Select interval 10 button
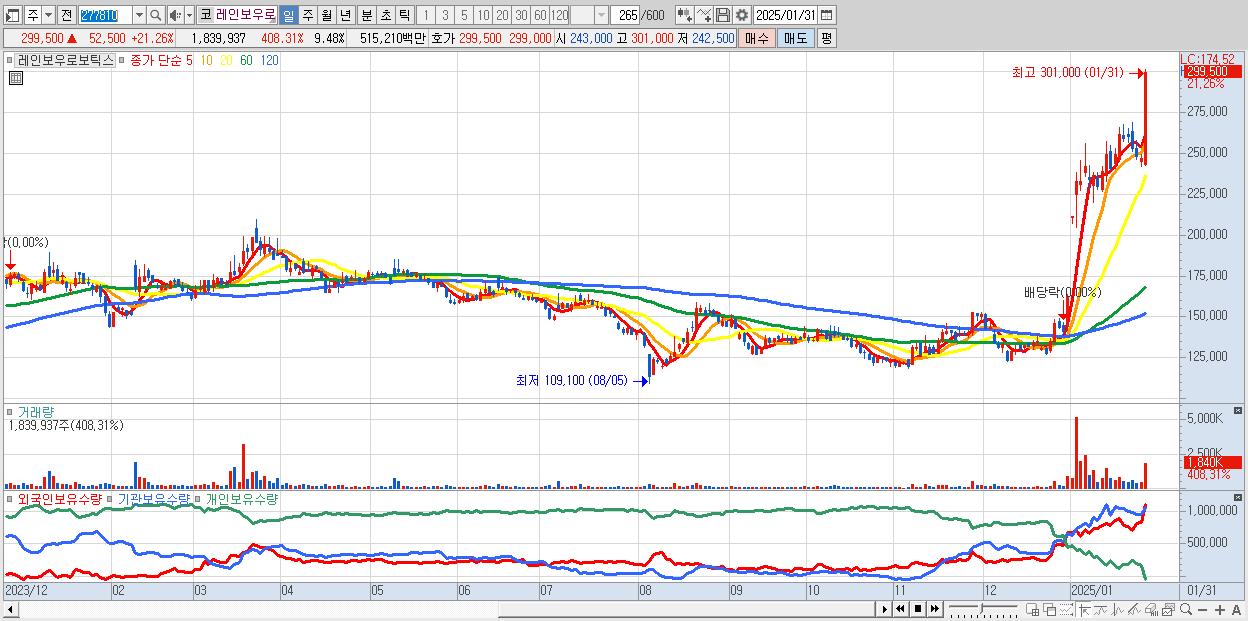The image size is (1248, 621). pos(483,15)
